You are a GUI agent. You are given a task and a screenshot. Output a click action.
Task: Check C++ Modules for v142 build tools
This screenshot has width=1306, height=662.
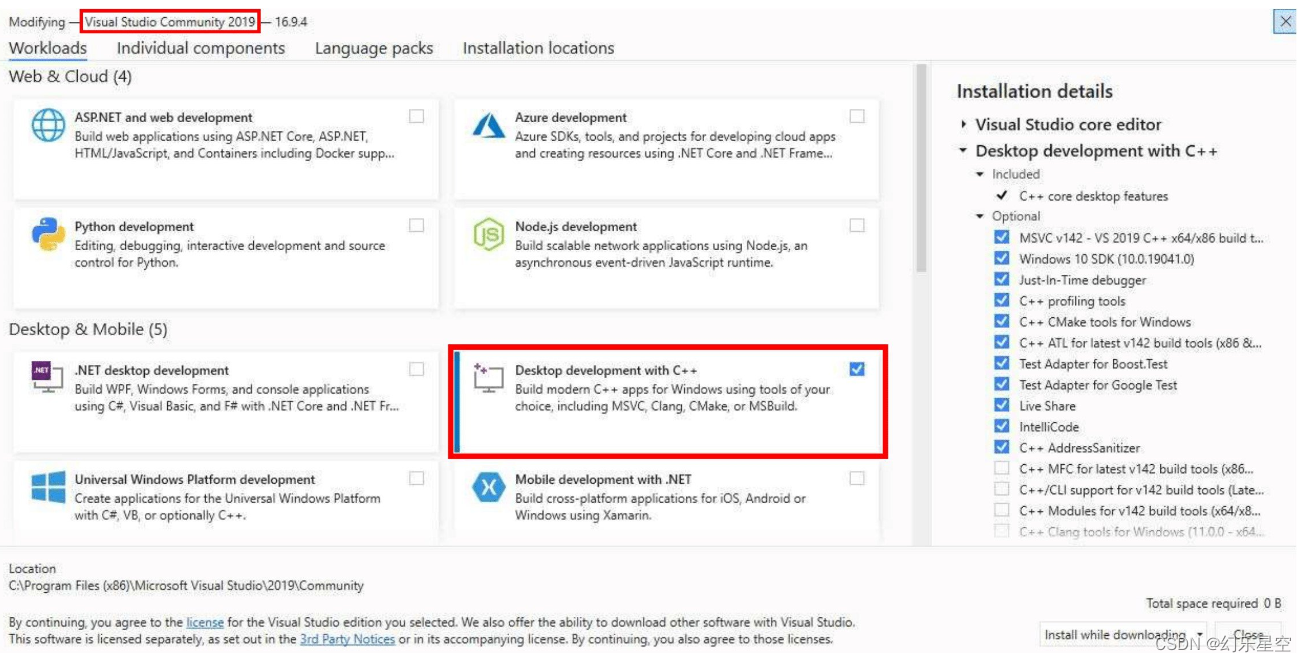point(1001,511)
